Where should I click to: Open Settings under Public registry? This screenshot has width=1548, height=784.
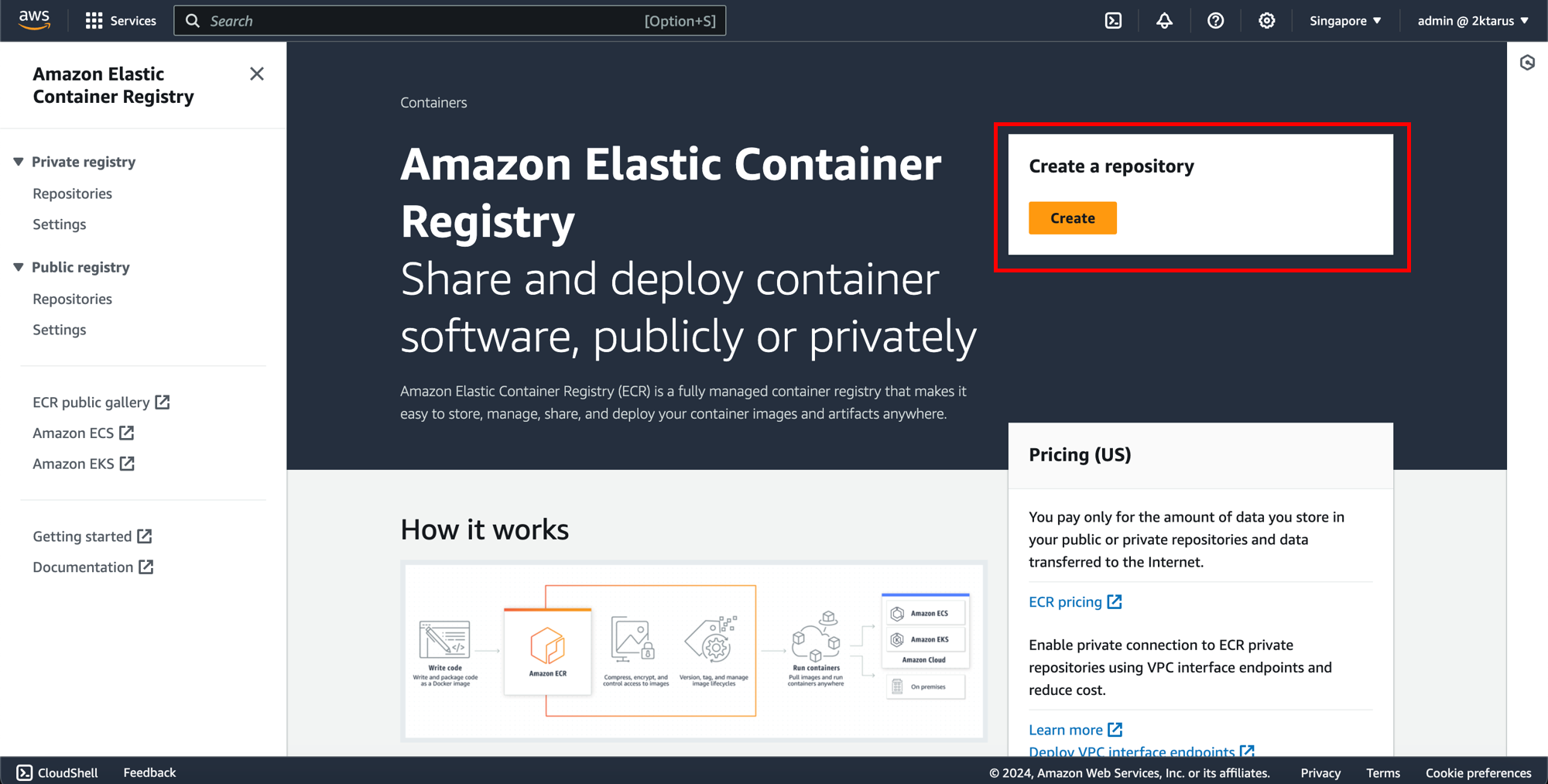59,330
